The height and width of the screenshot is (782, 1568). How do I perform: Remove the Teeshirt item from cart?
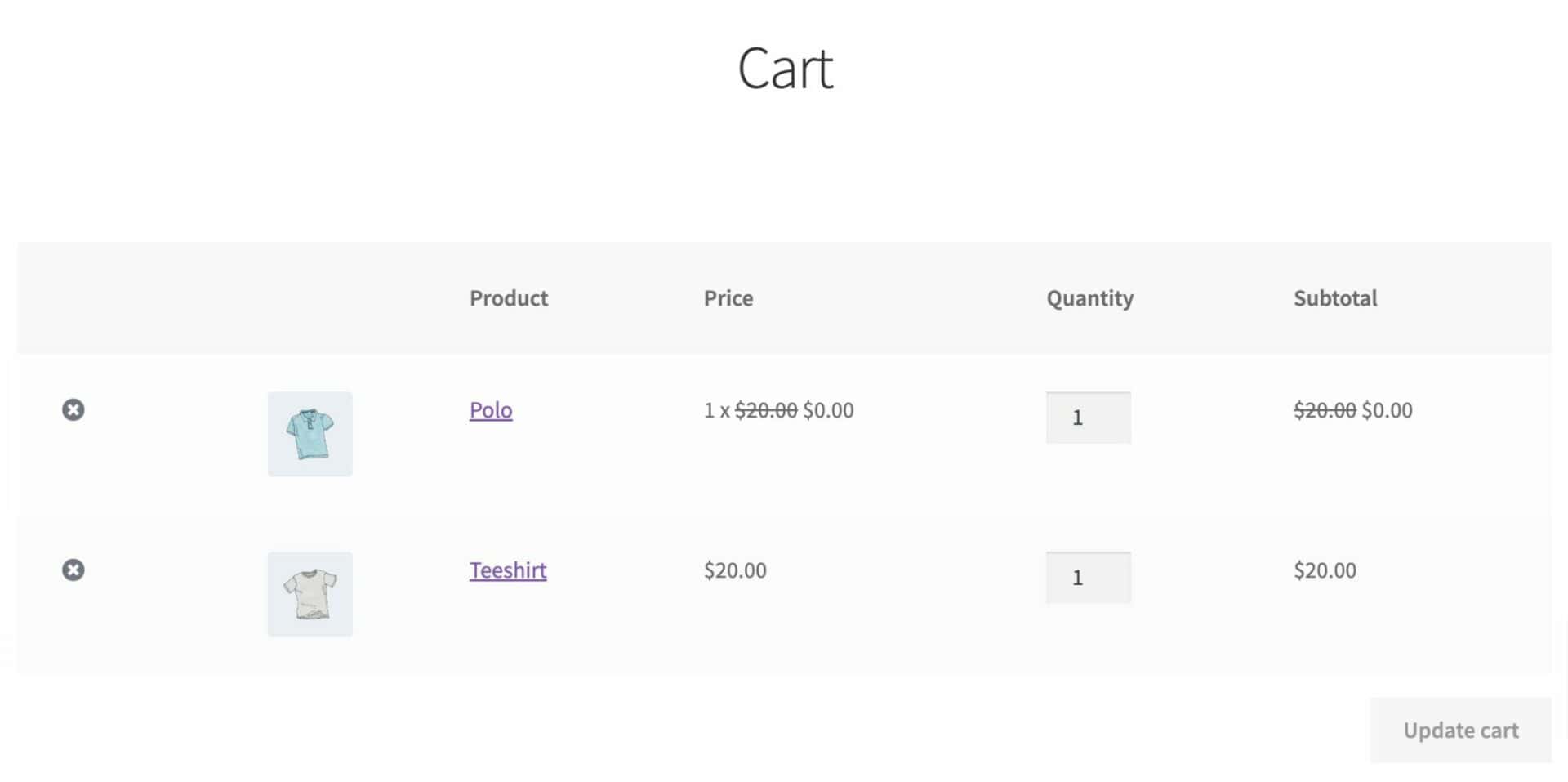click(x=73, y=570)
